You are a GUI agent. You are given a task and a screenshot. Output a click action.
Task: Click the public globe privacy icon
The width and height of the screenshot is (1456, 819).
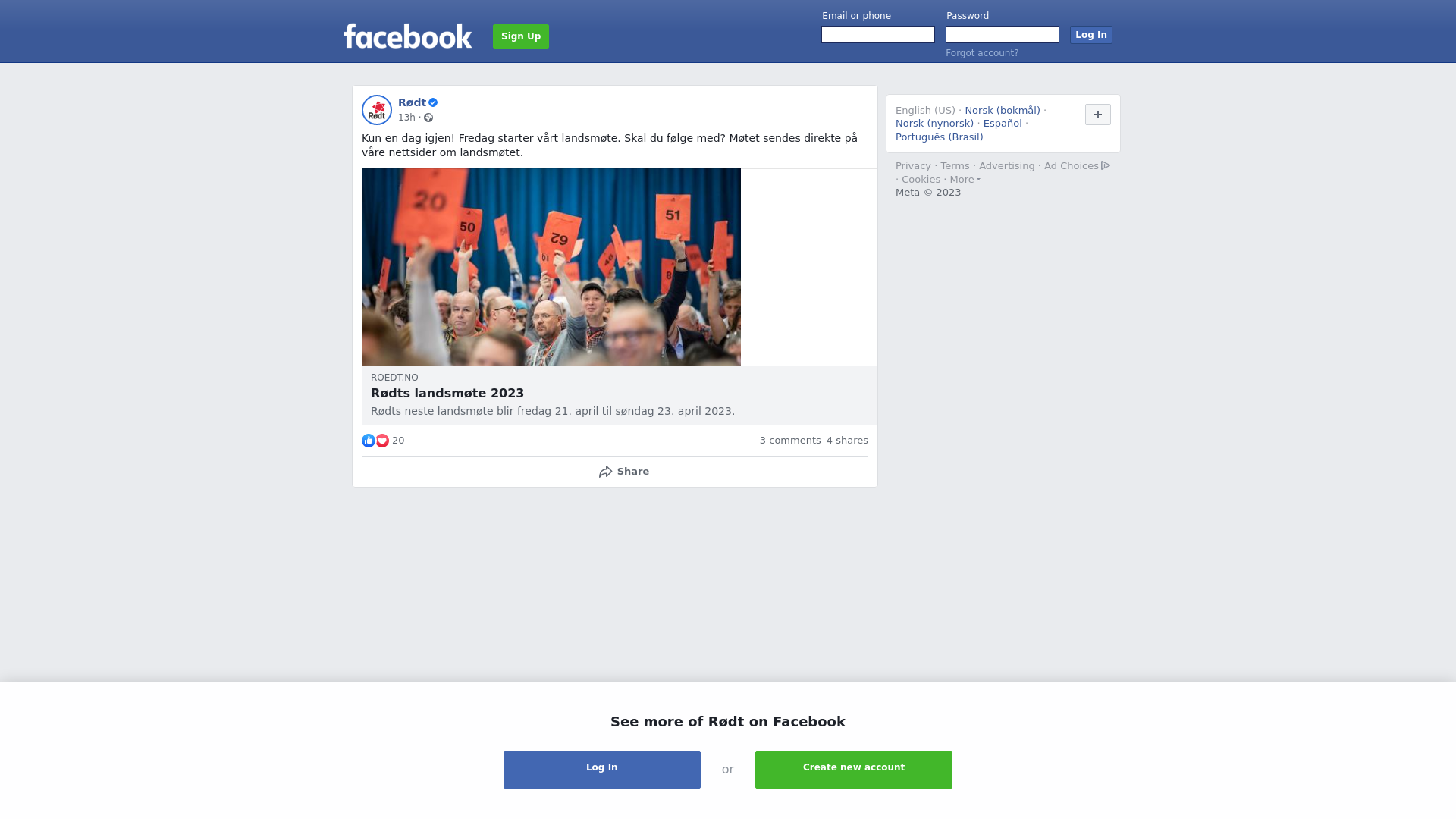click(x=428, y=118)
